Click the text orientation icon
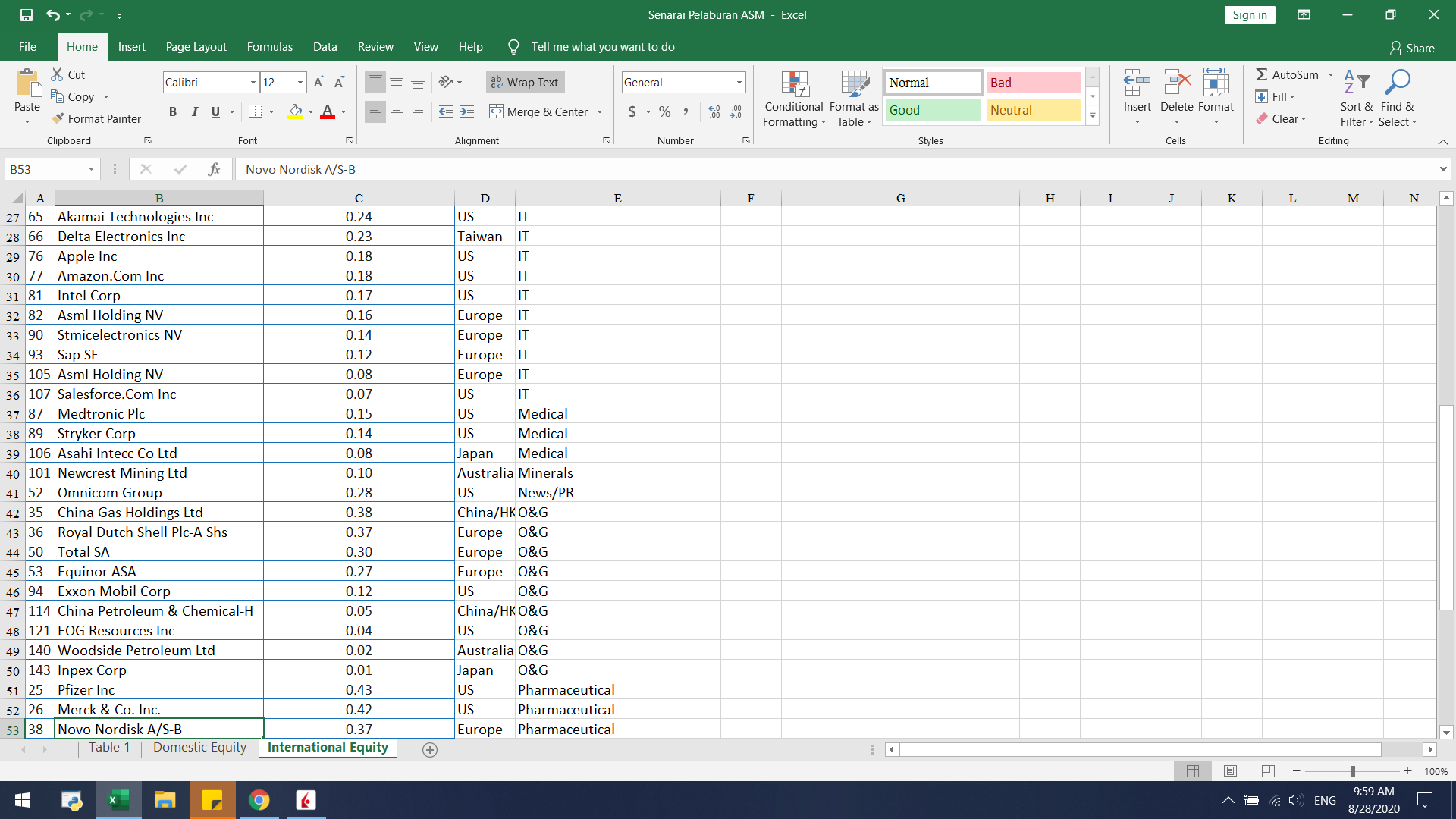The image size is (1456, 819). [446, 82]
